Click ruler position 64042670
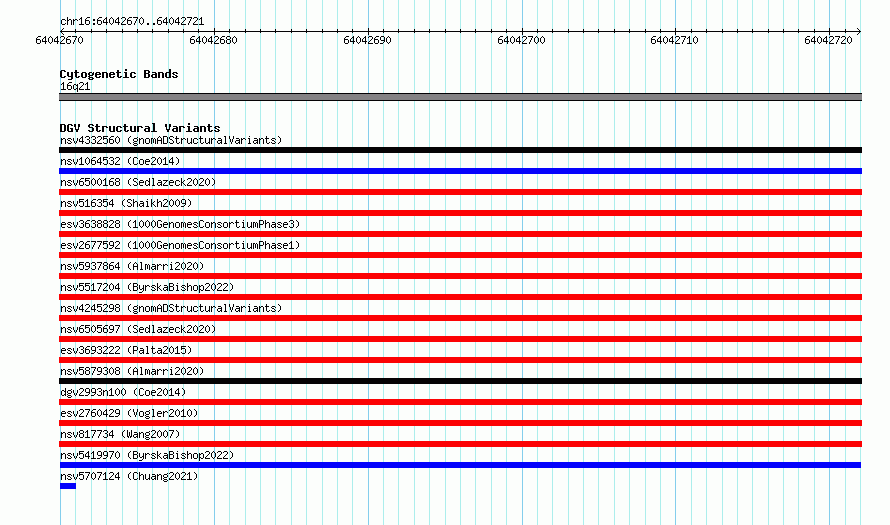Image resolution: width=890 pixels, height=525 pixels. [x=59, y=40]
